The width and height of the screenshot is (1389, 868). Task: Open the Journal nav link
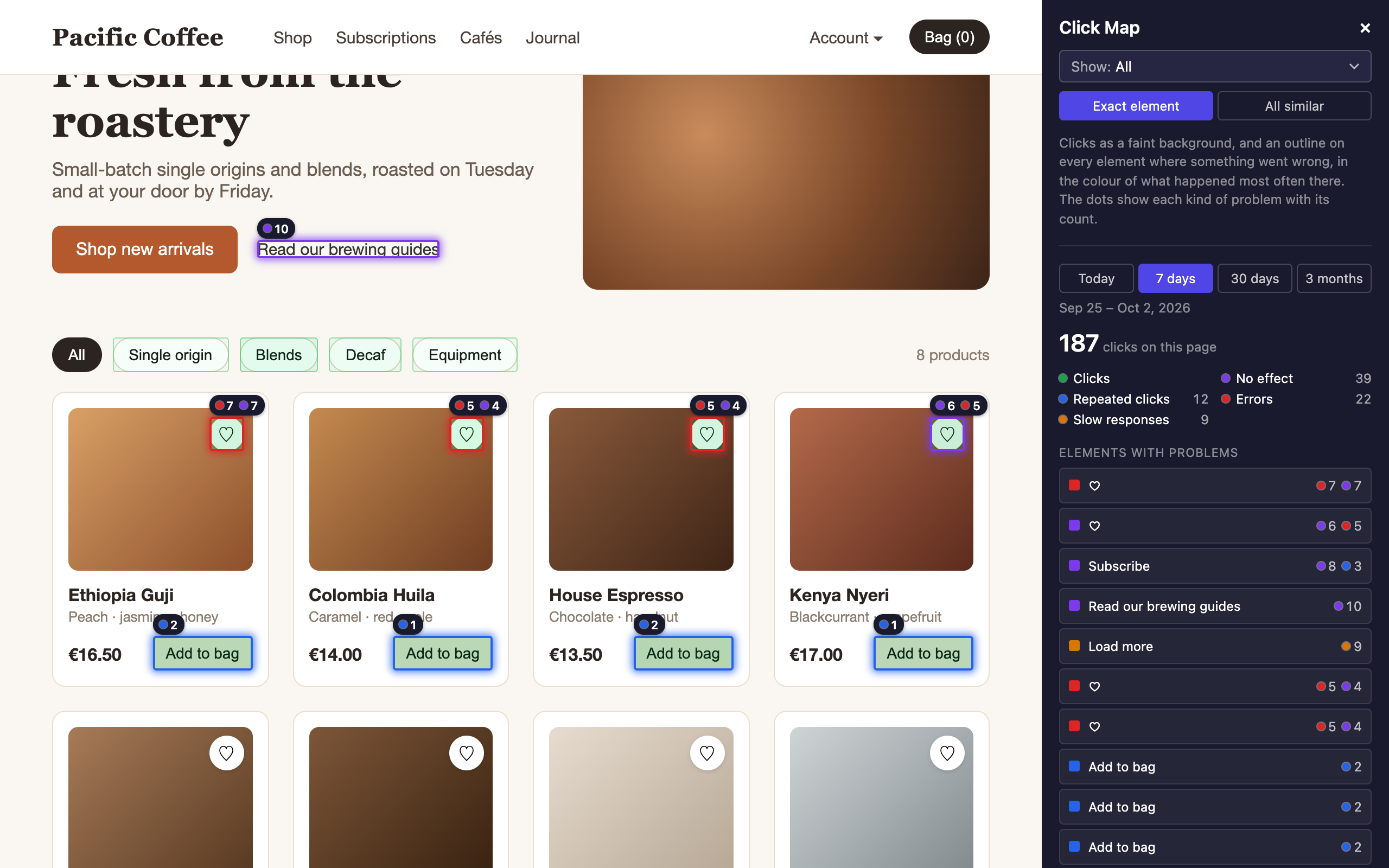point(552,38)
